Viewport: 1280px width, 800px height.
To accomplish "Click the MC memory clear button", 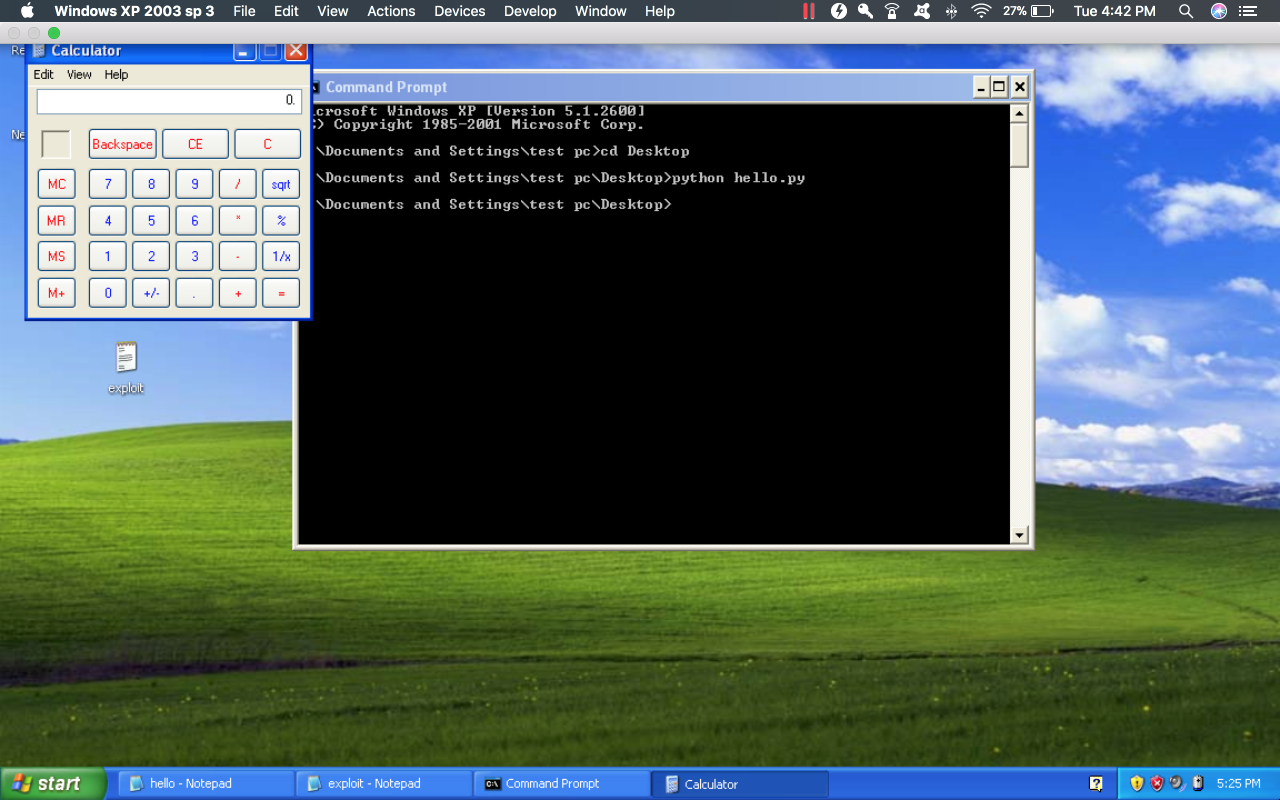I will (56, 184).
